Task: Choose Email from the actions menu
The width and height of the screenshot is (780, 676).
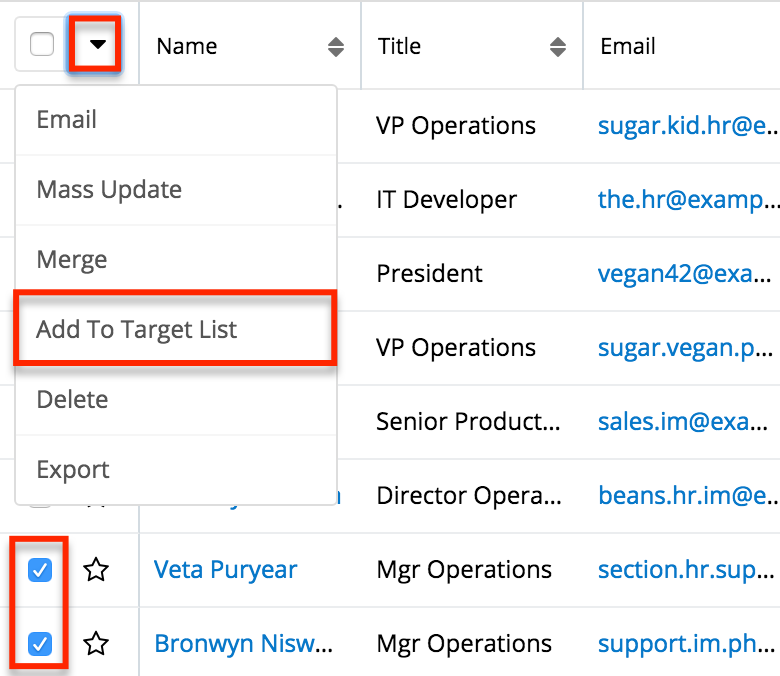Action: [x=67, y=120]
